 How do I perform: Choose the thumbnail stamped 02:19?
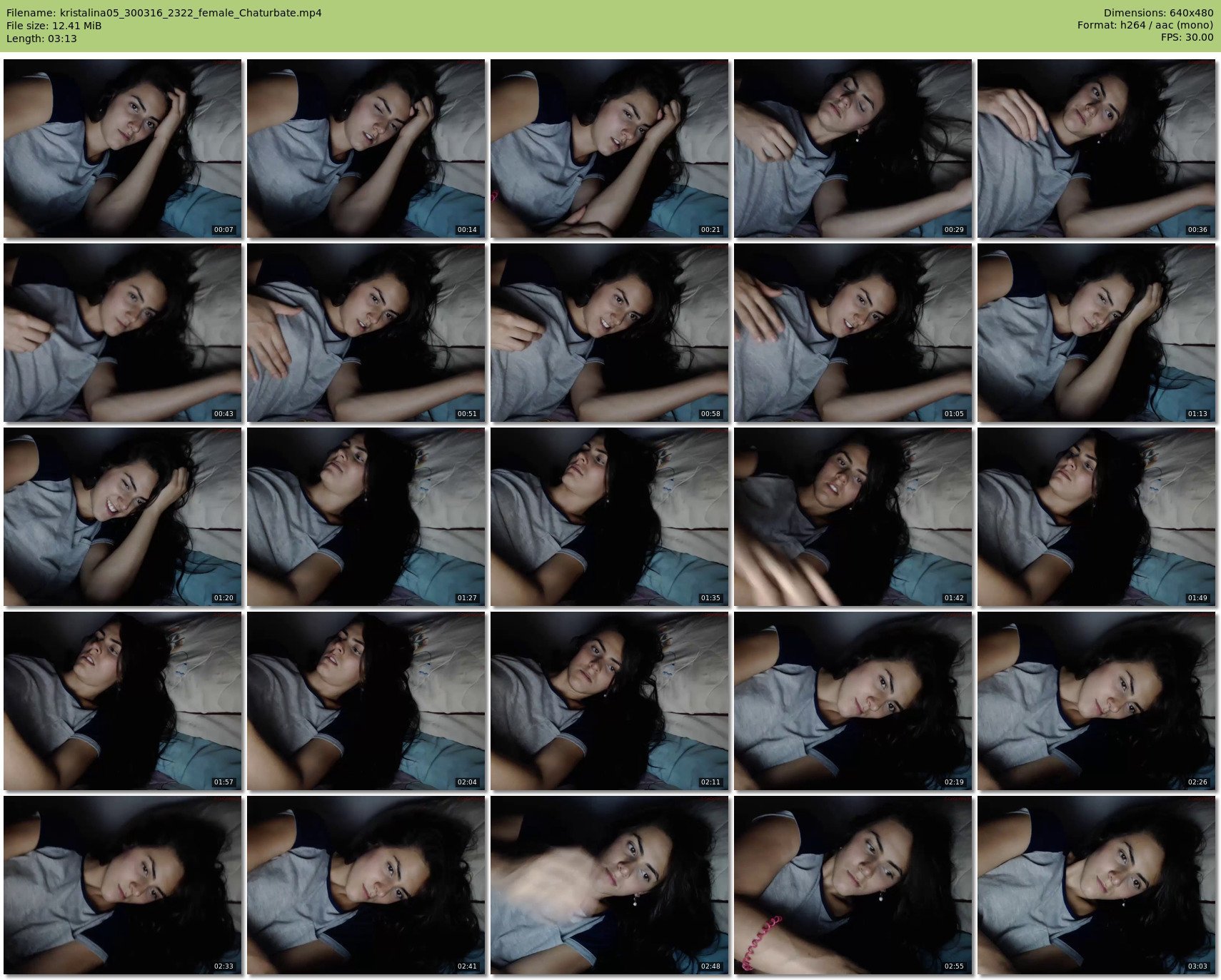pos(853,700)
